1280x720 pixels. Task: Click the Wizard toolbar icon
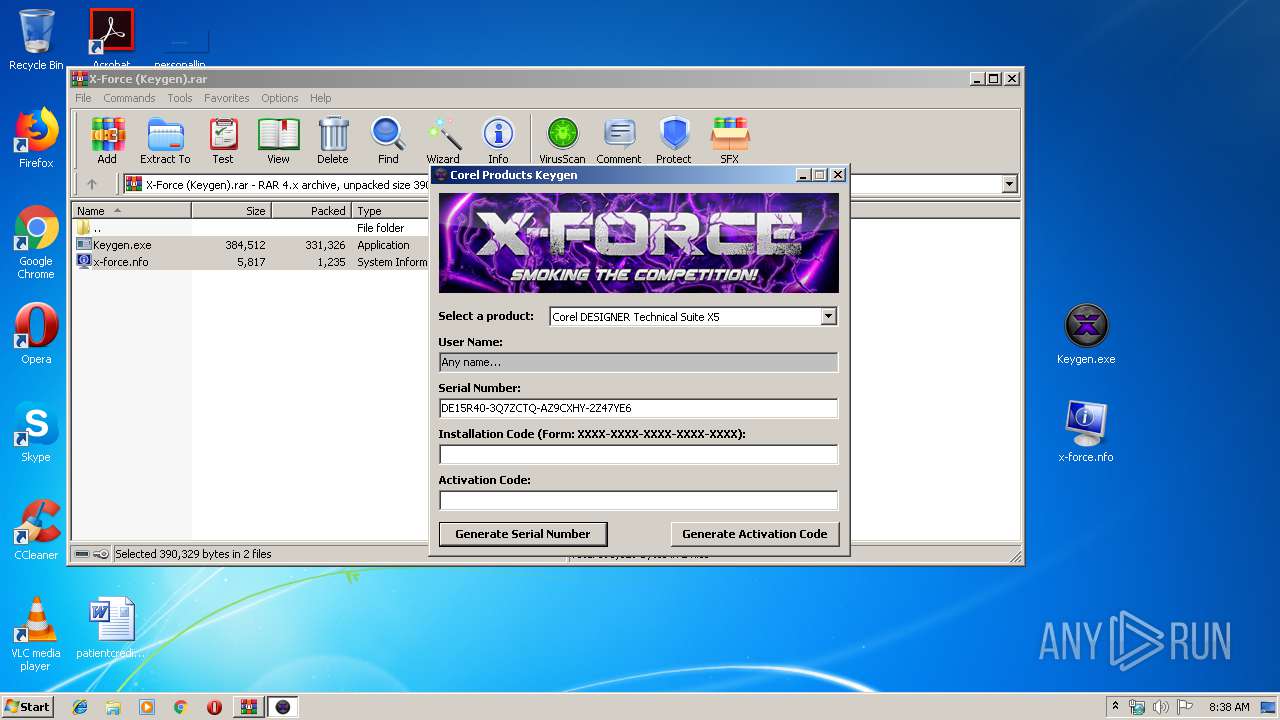click(443, 140)
